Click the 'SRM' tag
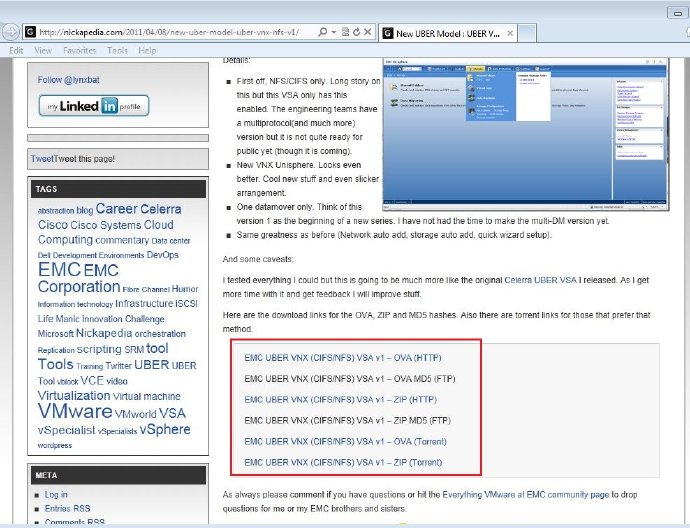 [x=134, y=350]
